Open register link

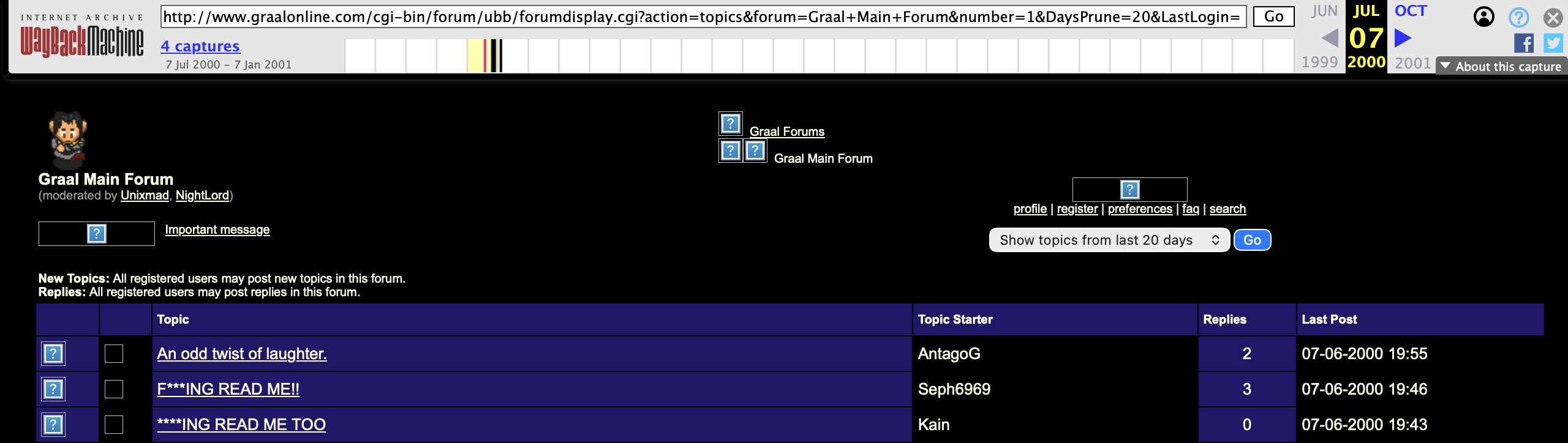1077,209
